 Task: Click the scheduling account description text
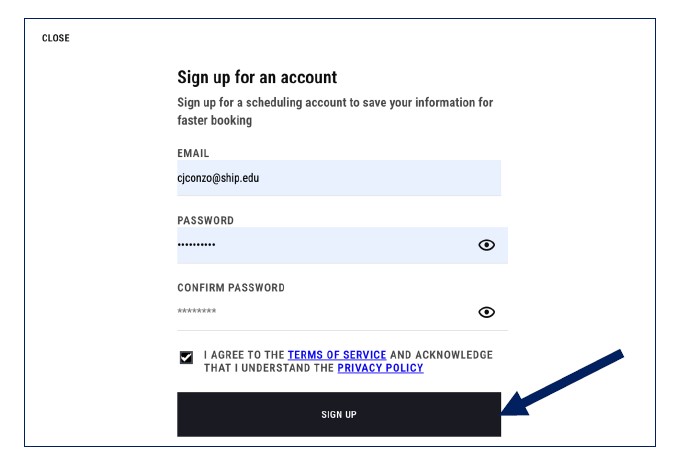335,111
